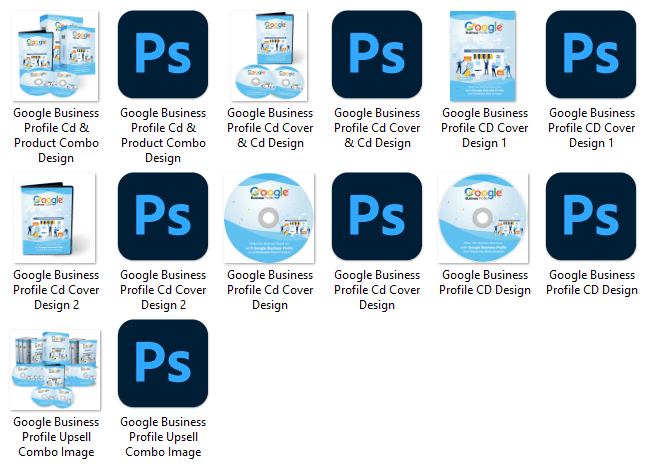Click filename 'CD Cover Design 1' under Photoshop icon

[591, 128]
